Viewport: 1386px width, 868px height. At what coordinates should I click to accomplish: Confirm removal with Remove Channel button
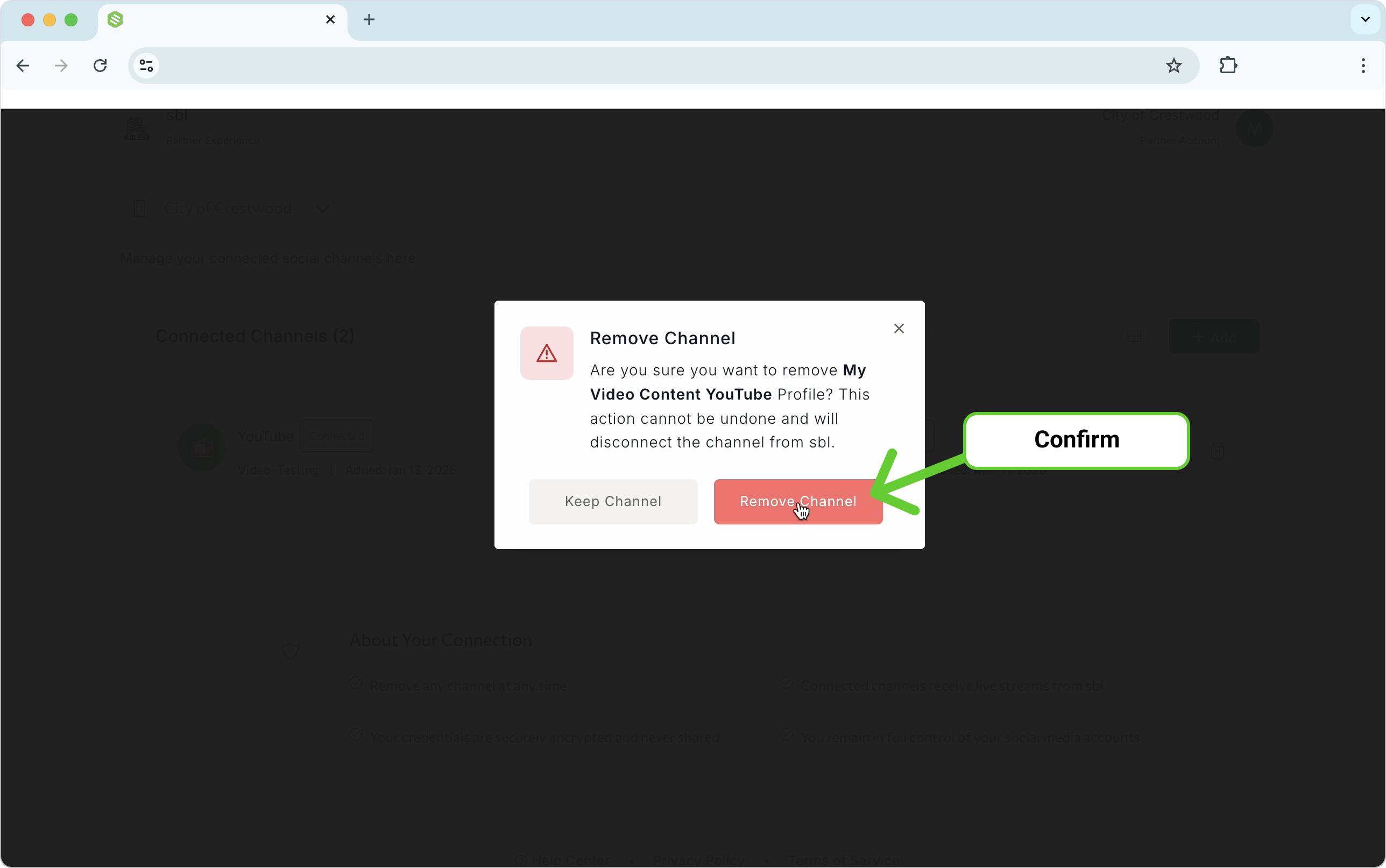coord(797,501)
